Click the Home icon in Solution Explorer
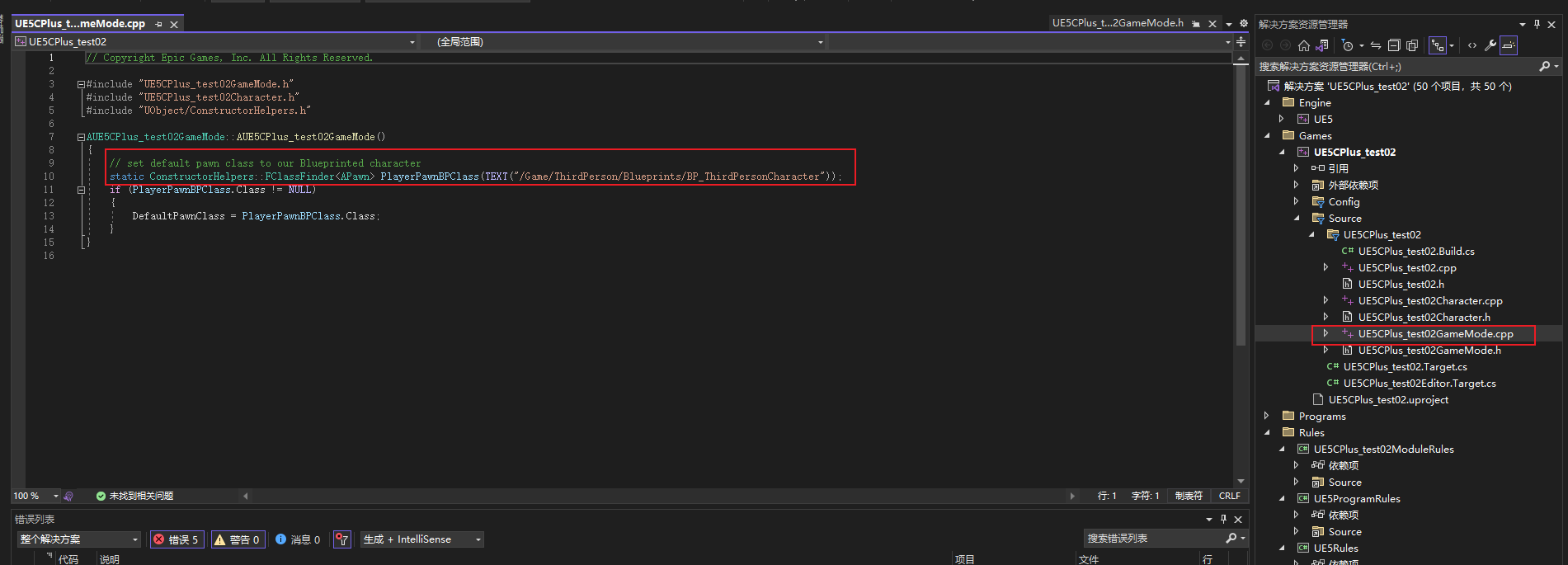The width and height of the screenshot is (1568, 565). pos(1303,45)
